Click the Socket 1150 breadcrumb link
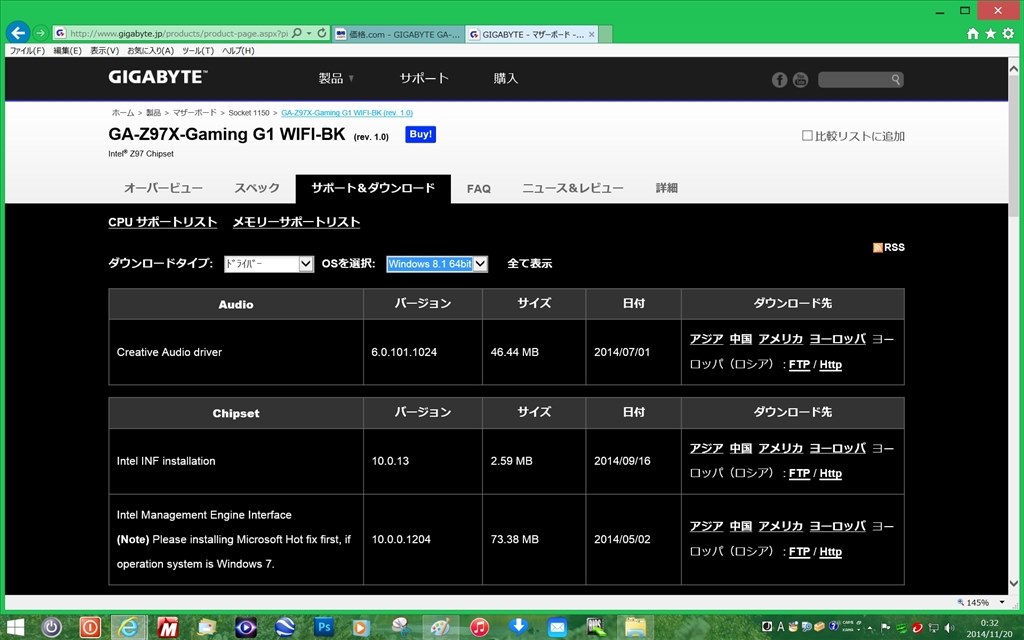 click(249, 113)
